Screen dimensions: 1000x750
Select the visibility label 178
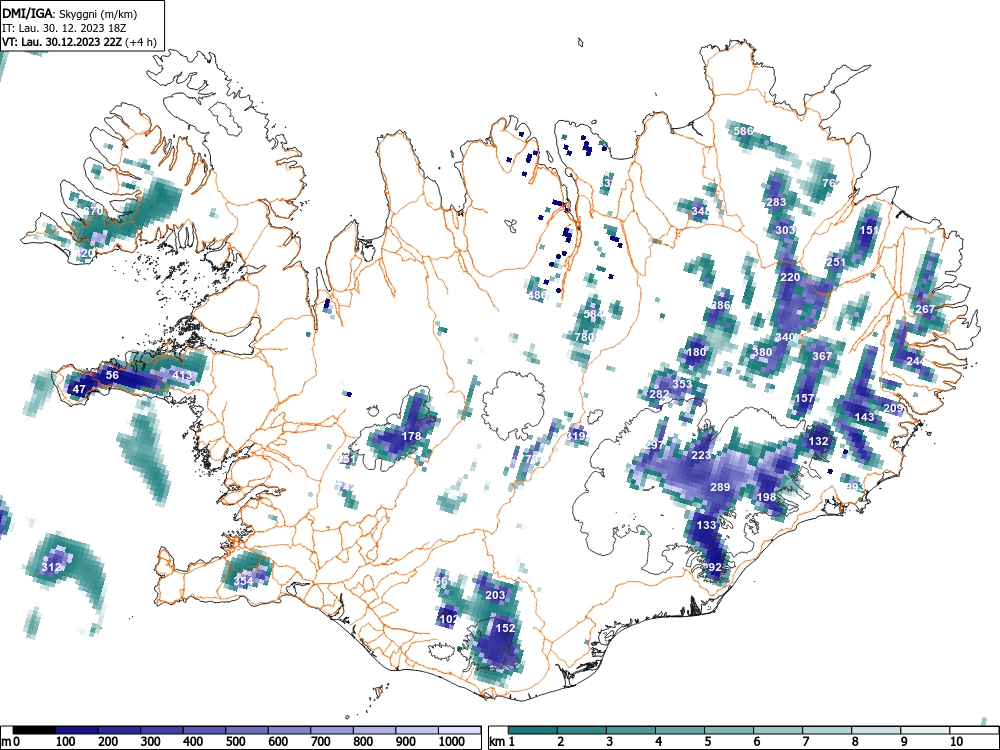pos(411,436)
